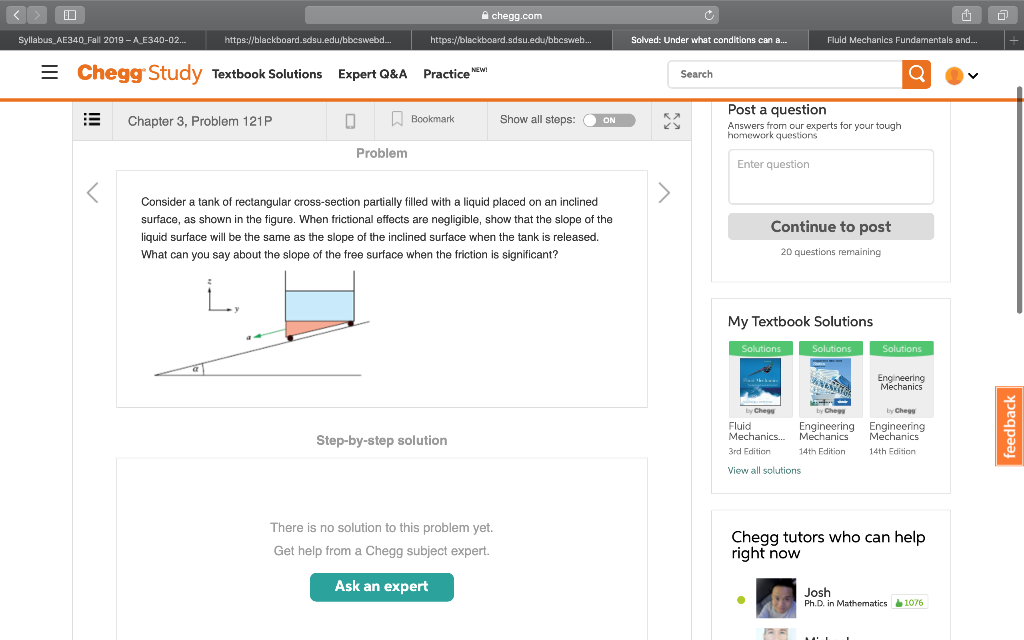Click the share icon in browser toolbar
The height and width of the screenshot is (640, 1024).
coord(966,15)
